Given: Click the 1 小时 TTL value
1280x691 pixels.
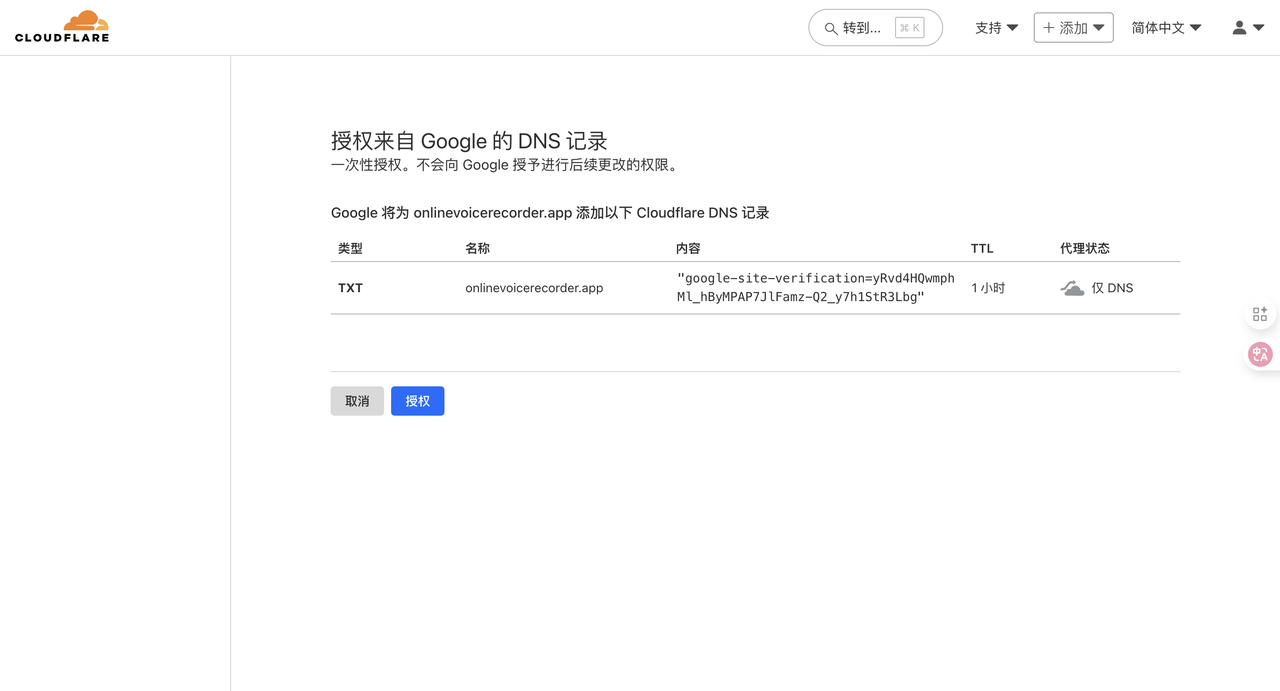Looking at the screenshot, I should tap(988, 288).
